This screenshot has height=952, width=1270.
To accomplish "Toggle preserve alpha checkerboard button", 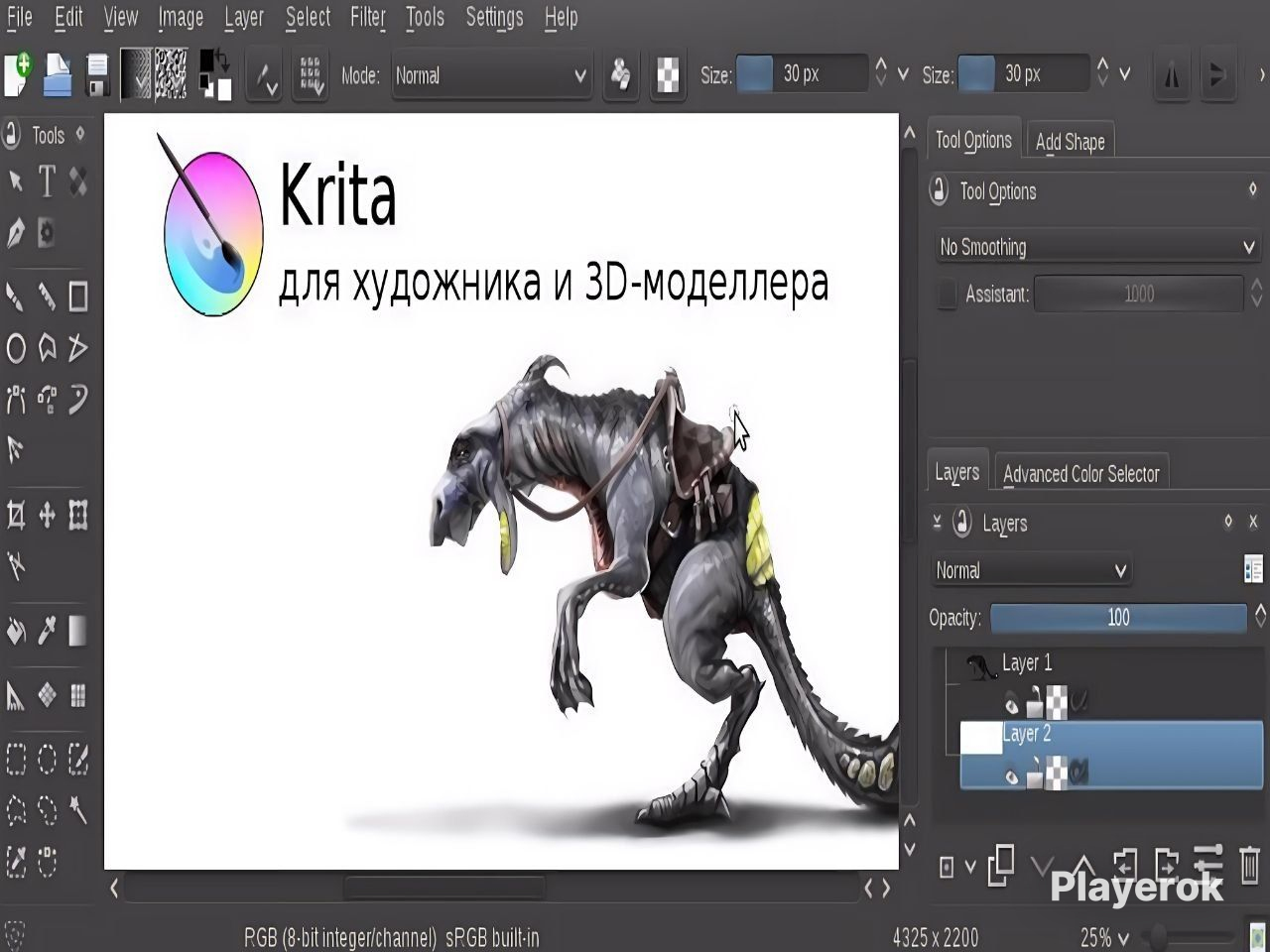I will (669, 75).
